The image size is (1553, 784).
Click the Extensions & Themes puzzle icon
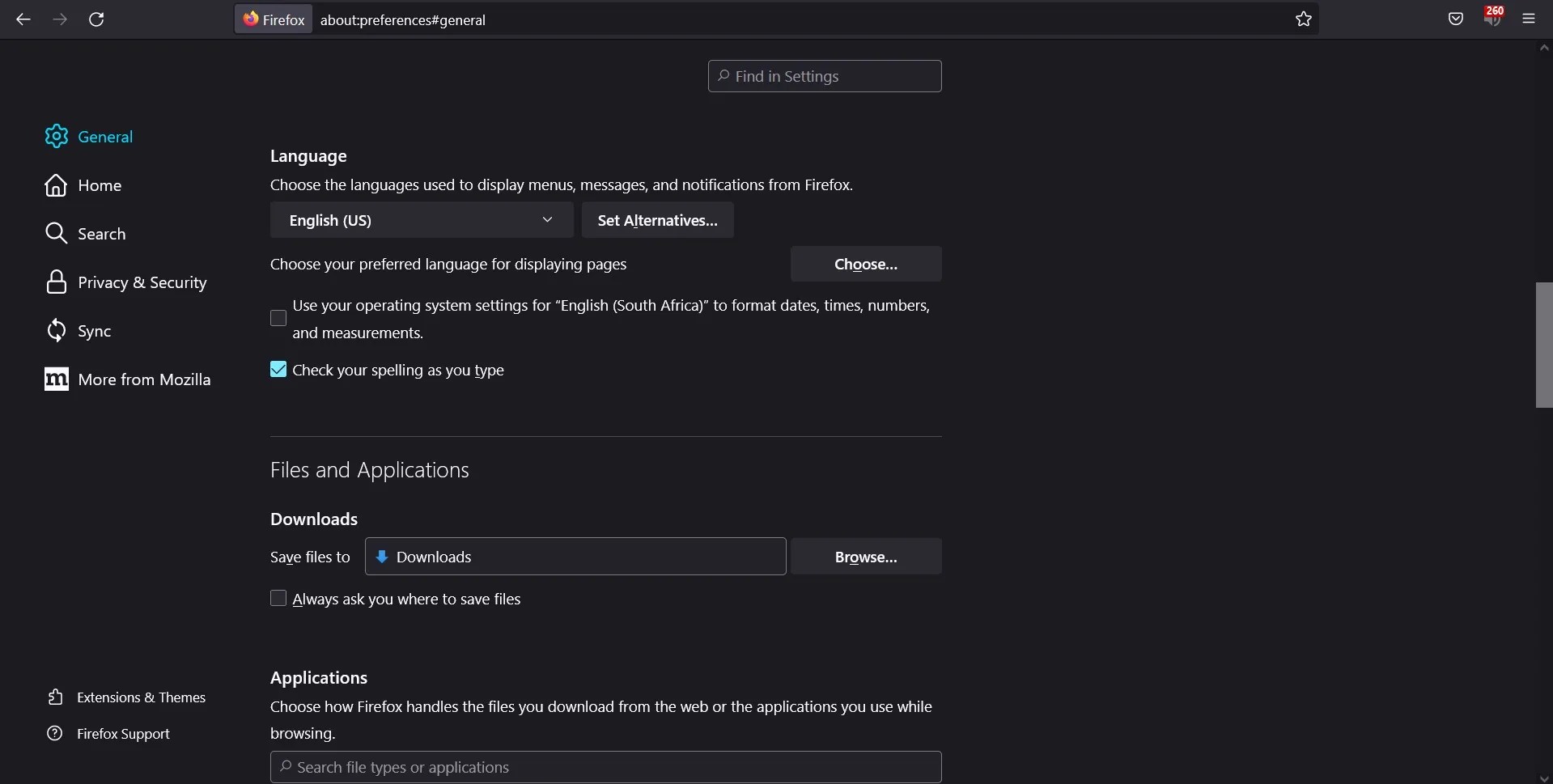pos(56,697)
